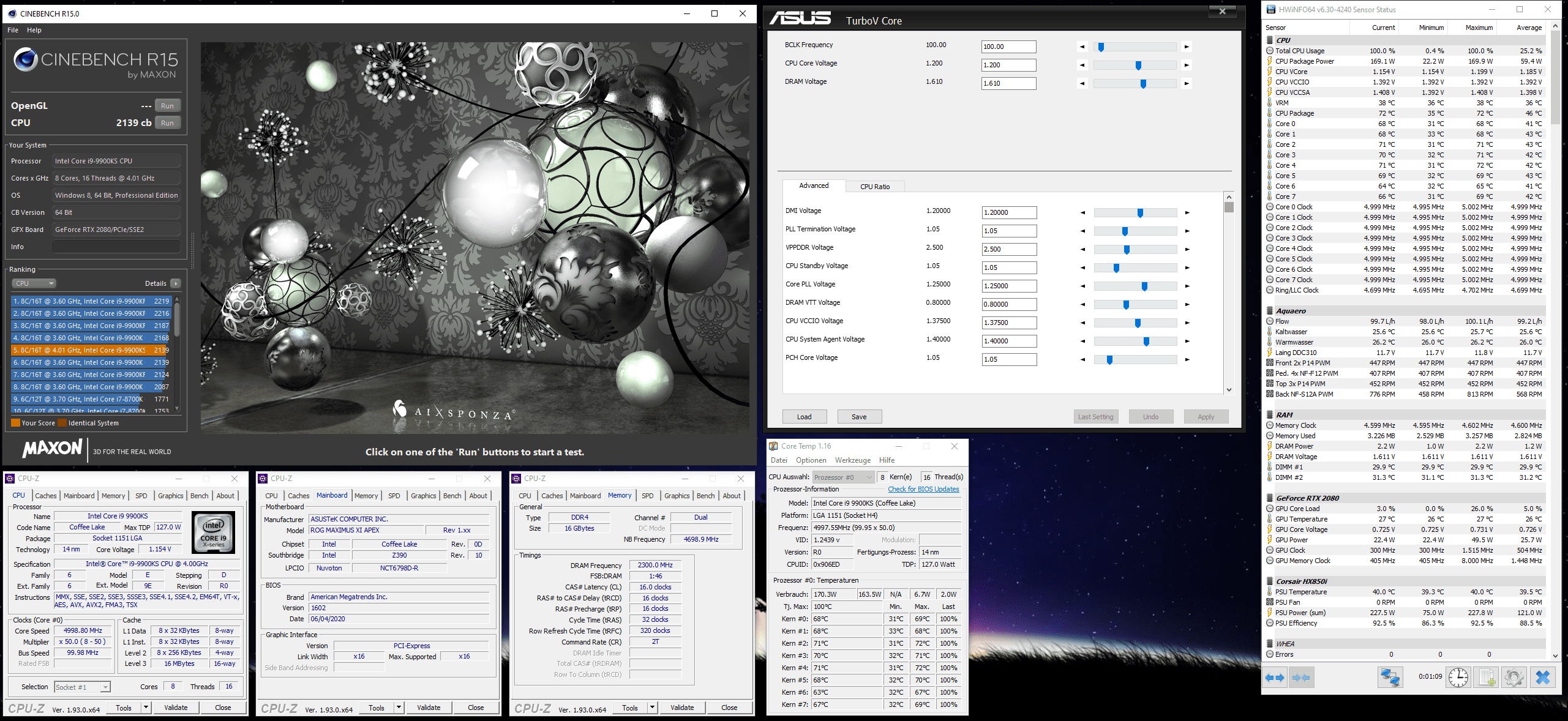
Task: Open Tools dropdown arrow in first CPU-Z window
Action: [146, 708]
